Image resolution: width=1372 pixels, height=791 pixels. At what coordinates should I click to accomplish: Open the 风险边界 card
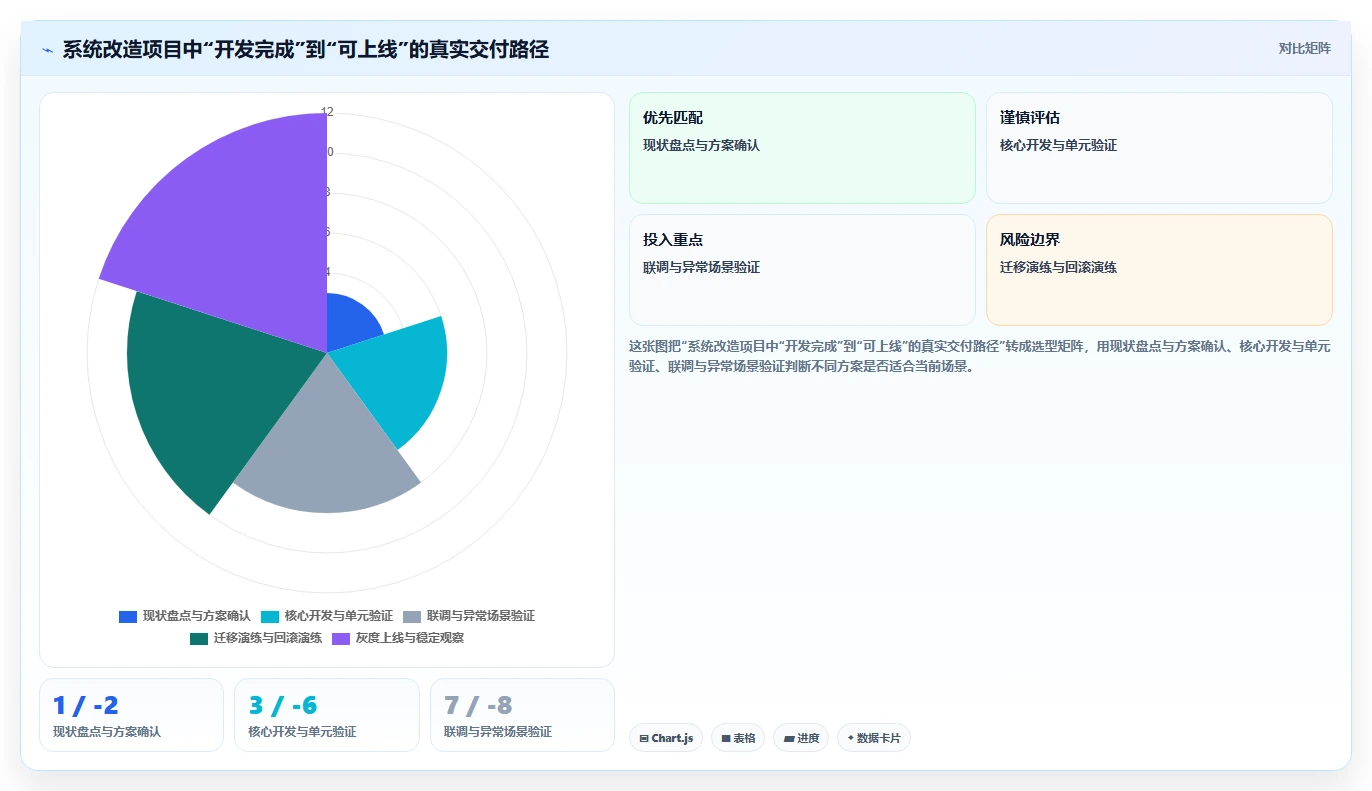[x=1159, y=270]
